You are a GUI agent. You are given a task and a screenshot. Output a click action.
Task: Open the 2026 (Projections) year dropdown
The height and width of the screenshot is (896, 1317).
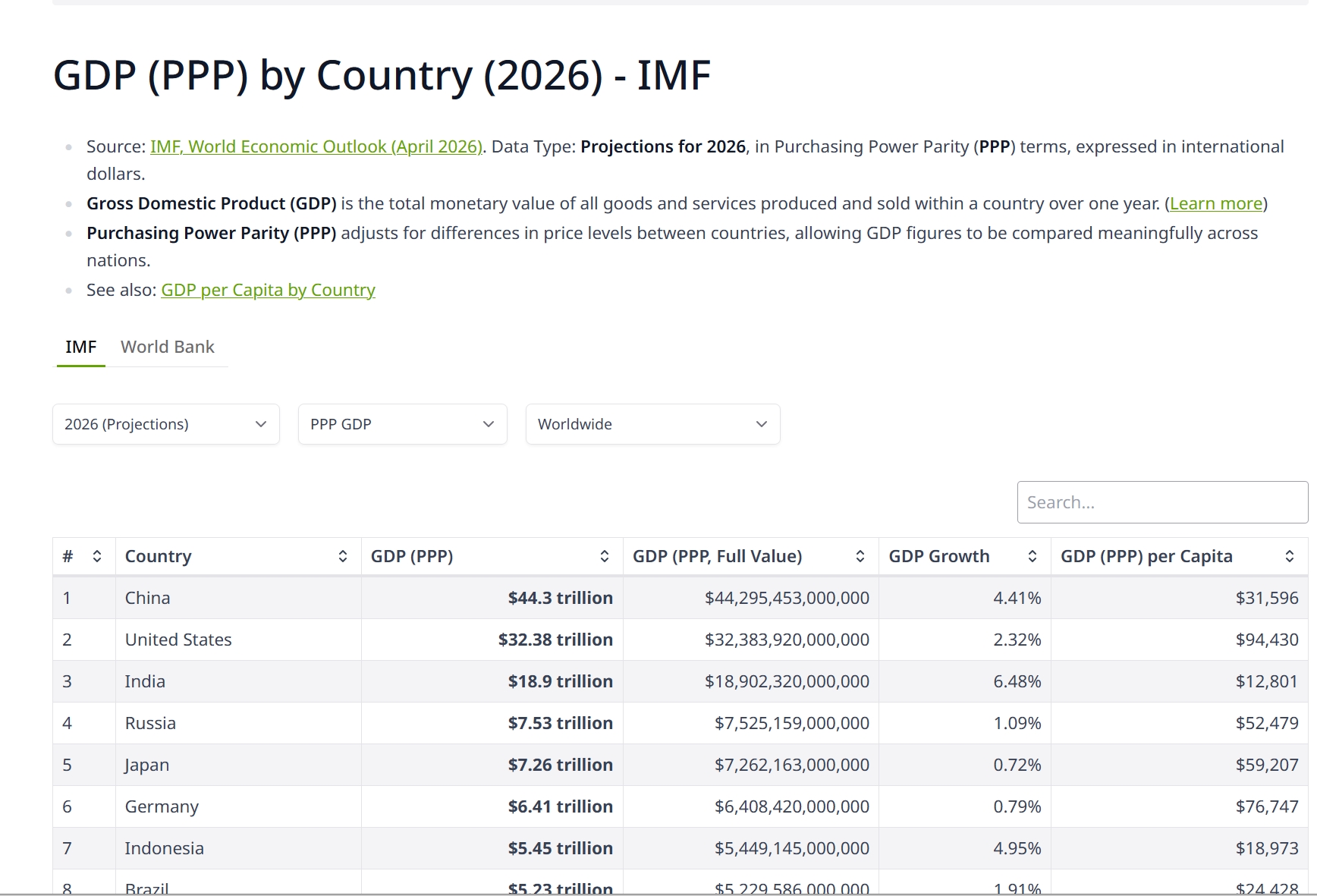pyautogui.click(x=166, y=424)
